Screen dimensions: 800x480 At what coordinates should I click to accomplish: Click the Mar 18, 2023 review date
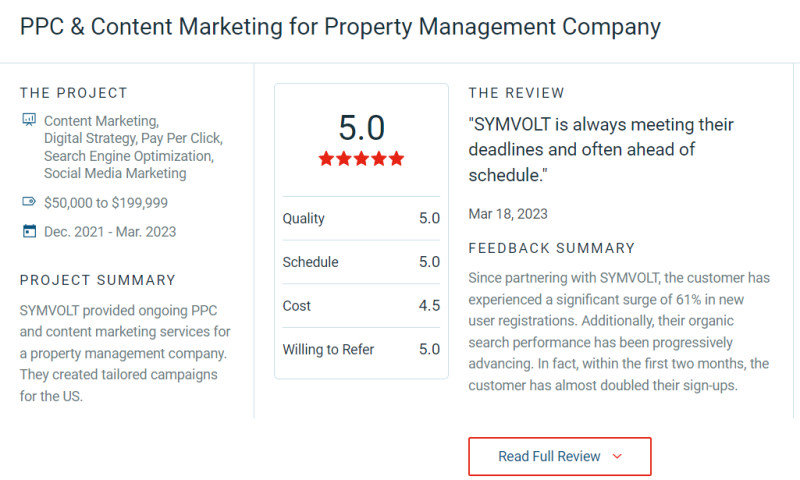pyautogui.click(x=508, y=214)
